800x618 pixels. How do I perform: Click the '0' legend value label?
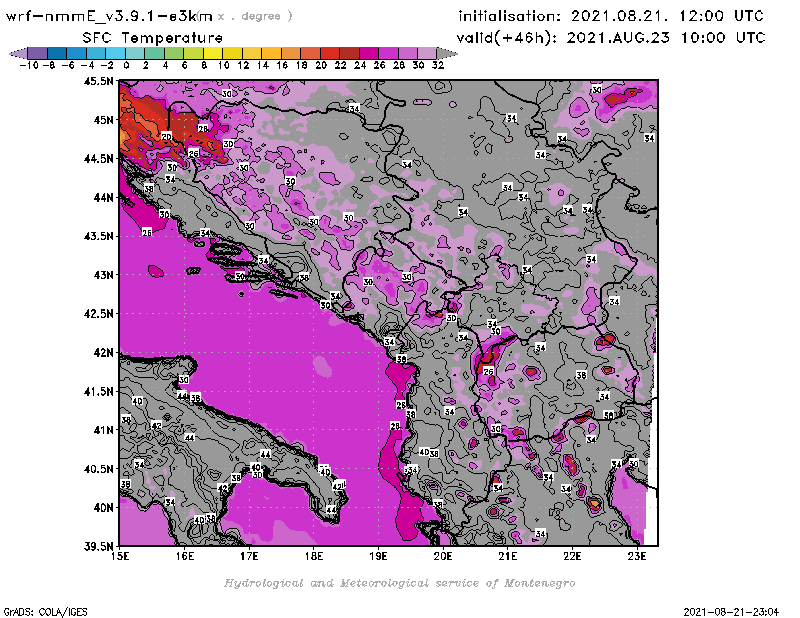click(x=126, y=65)
